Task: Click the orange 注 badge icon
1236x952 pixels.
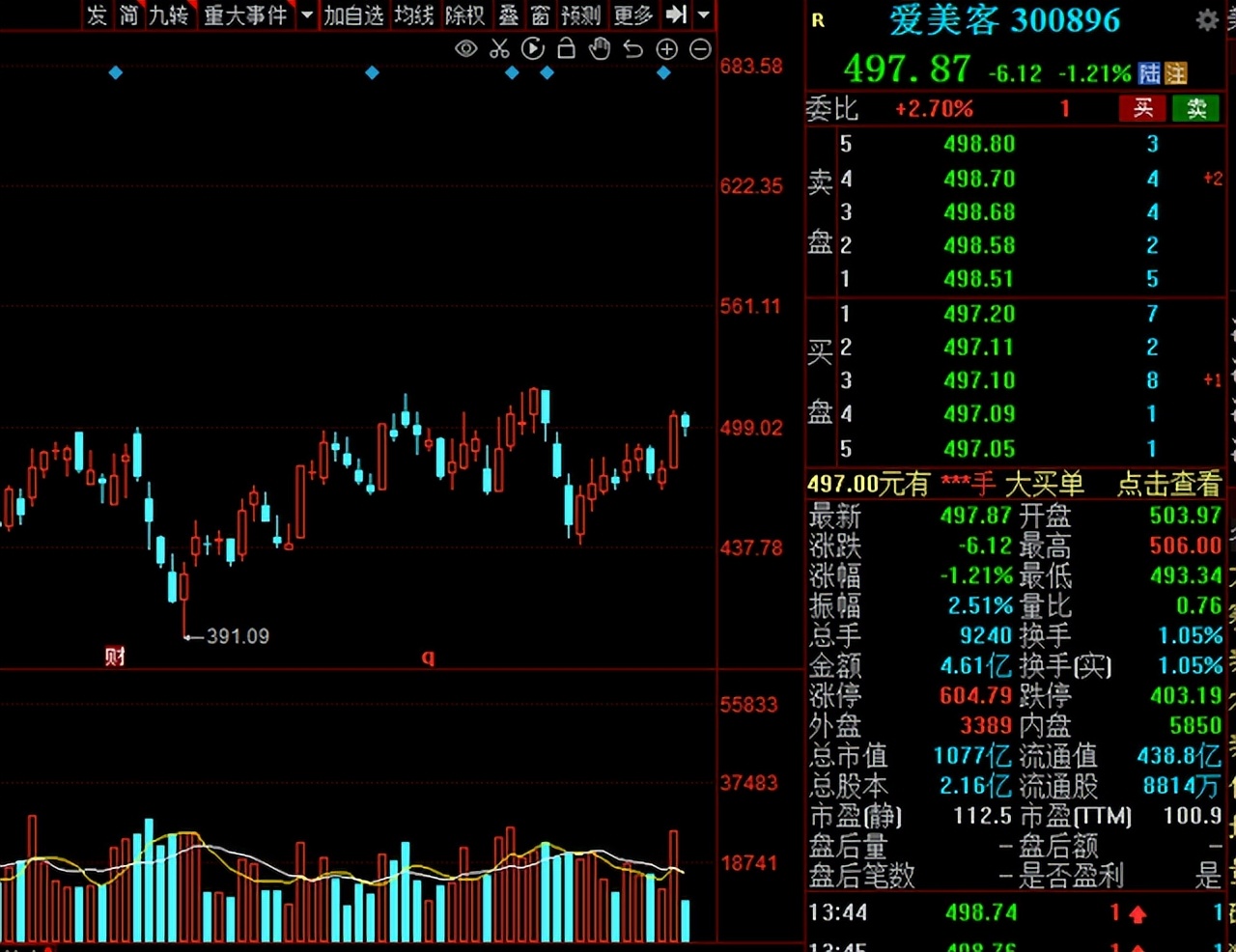Action: click(1175, 72)
